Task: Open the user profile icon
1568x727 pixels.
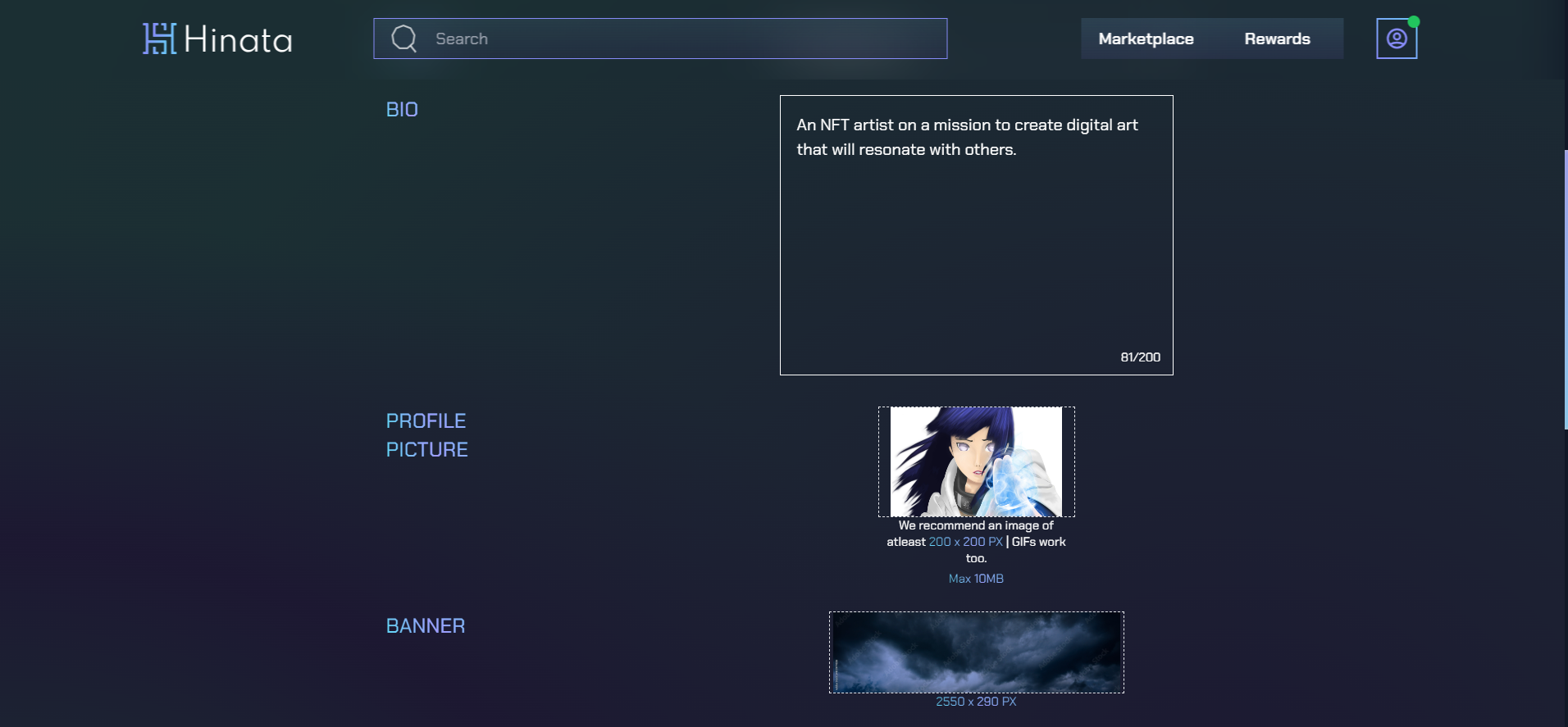Action: (1397, 39)
